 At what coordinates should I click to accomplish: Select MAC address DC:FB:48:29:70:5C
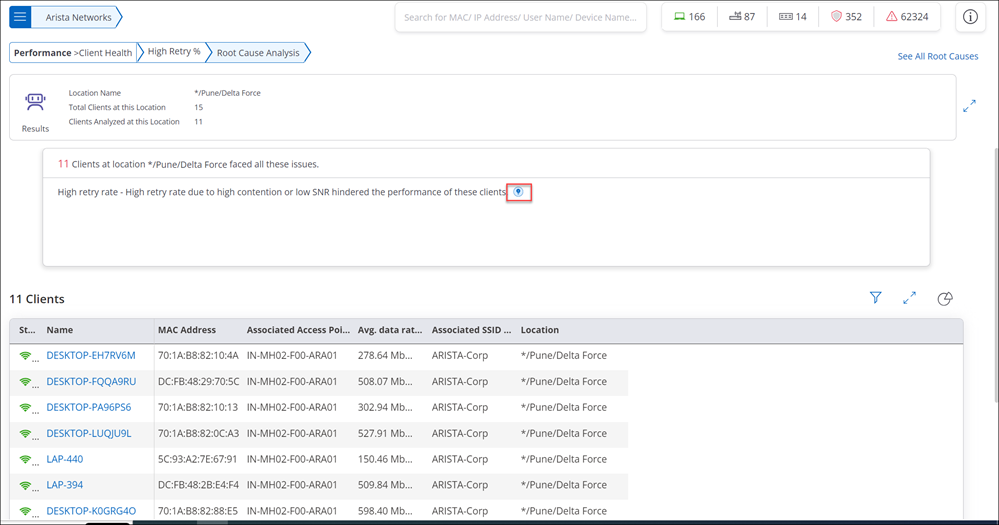[198, 382]
